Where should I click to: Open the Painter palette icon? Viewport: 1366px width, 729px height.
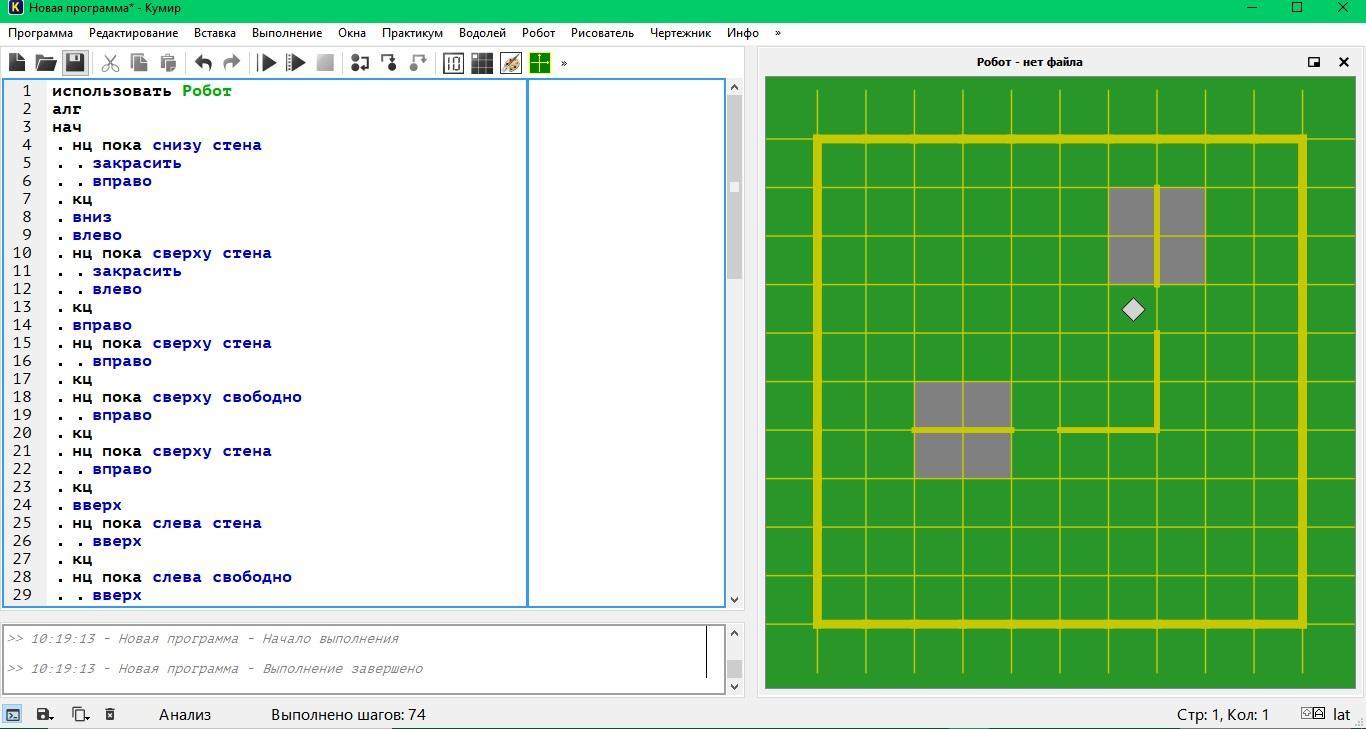click(x=511, y=63)
